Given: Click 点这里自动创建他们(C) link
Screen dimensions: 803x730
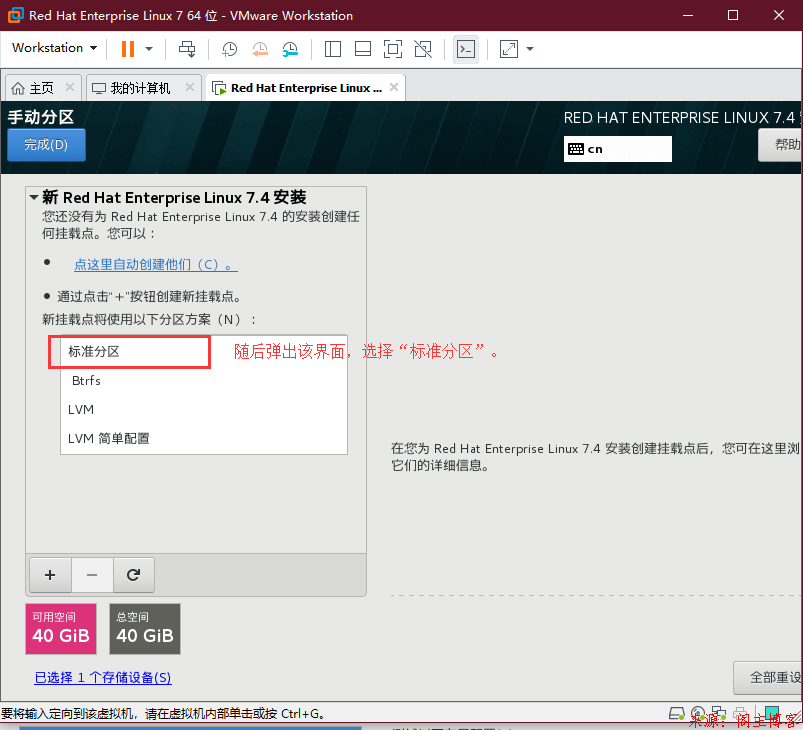Looking at the screenshot, I should point(156,264).
